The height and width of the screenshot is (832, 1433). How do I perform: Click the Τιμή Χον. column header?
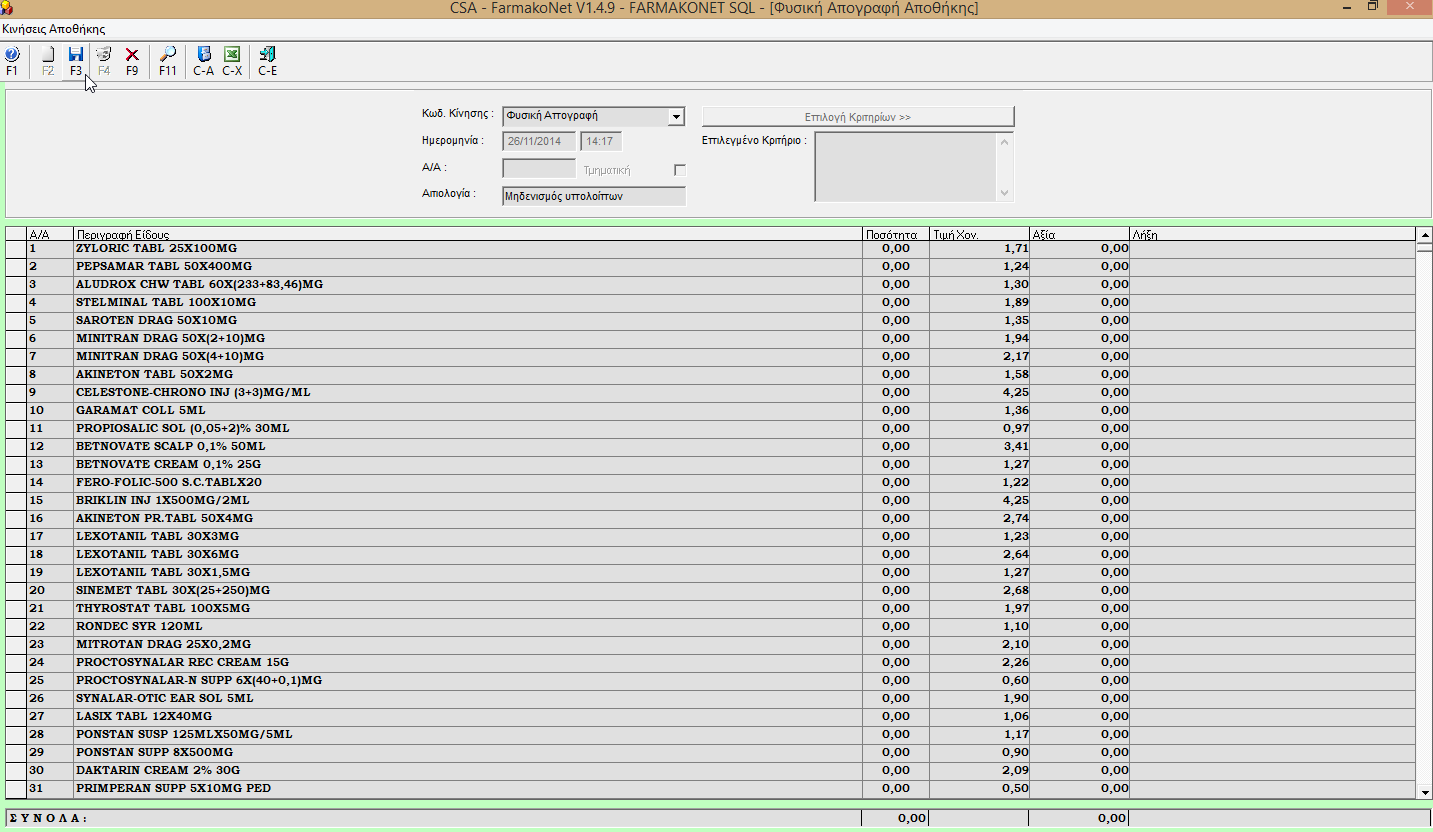(x=980, y=234)
